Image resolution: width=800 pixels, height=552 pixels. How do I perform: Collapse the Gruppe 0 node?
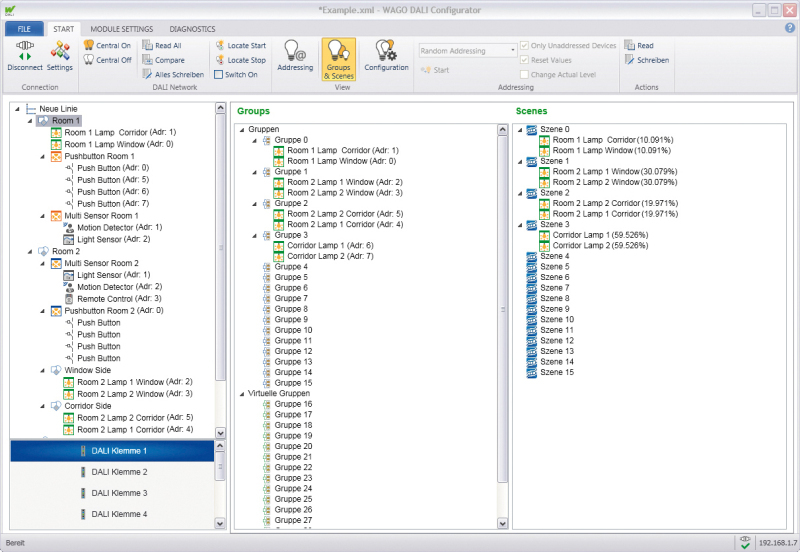254,140
